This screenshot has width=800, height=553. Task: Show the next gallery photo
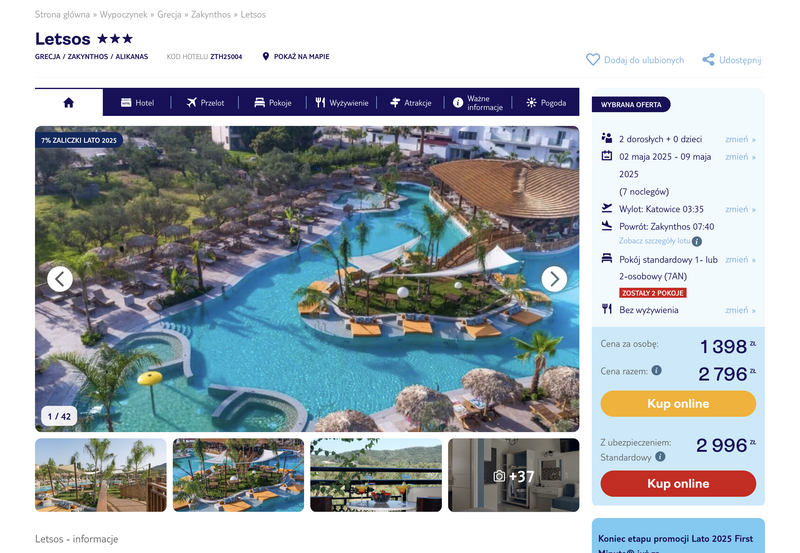554,279
